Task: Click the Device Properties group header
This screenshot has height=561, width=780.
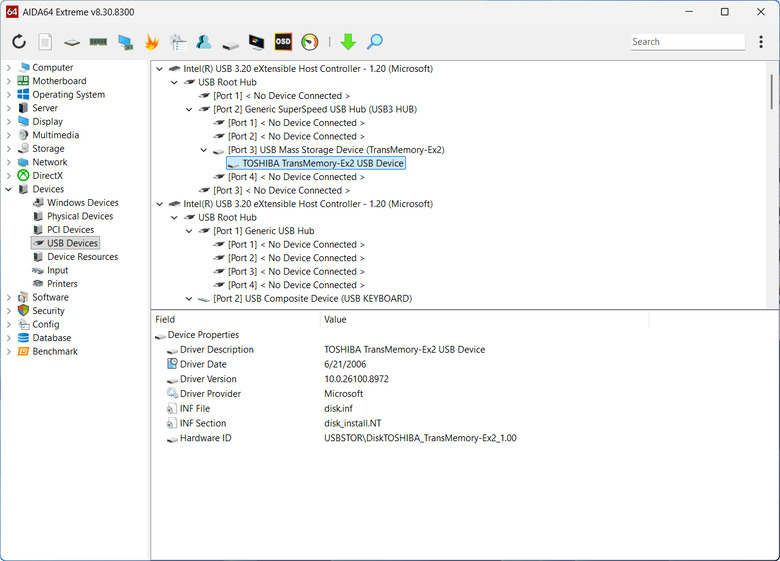Action: click(203, 335)
